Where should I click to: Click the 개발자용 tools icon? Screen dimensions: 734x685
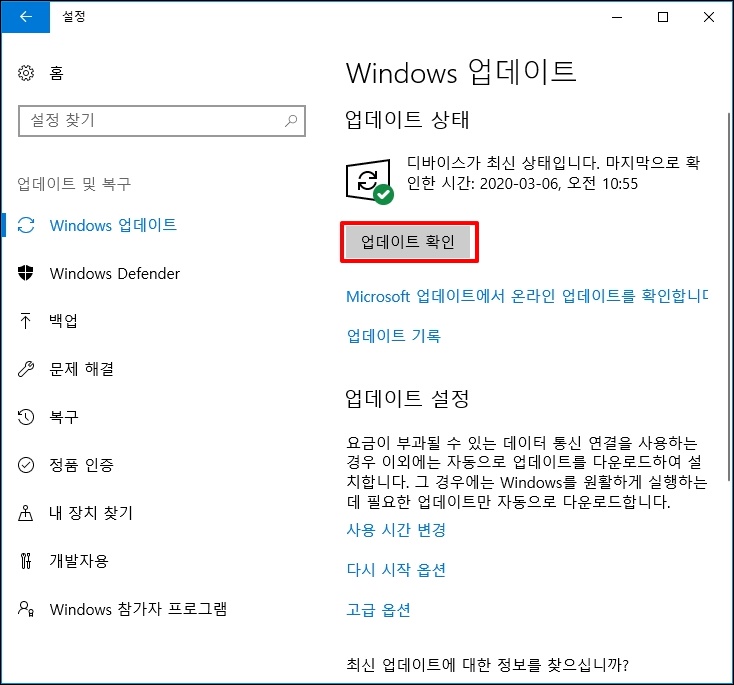tap(26, 560)
